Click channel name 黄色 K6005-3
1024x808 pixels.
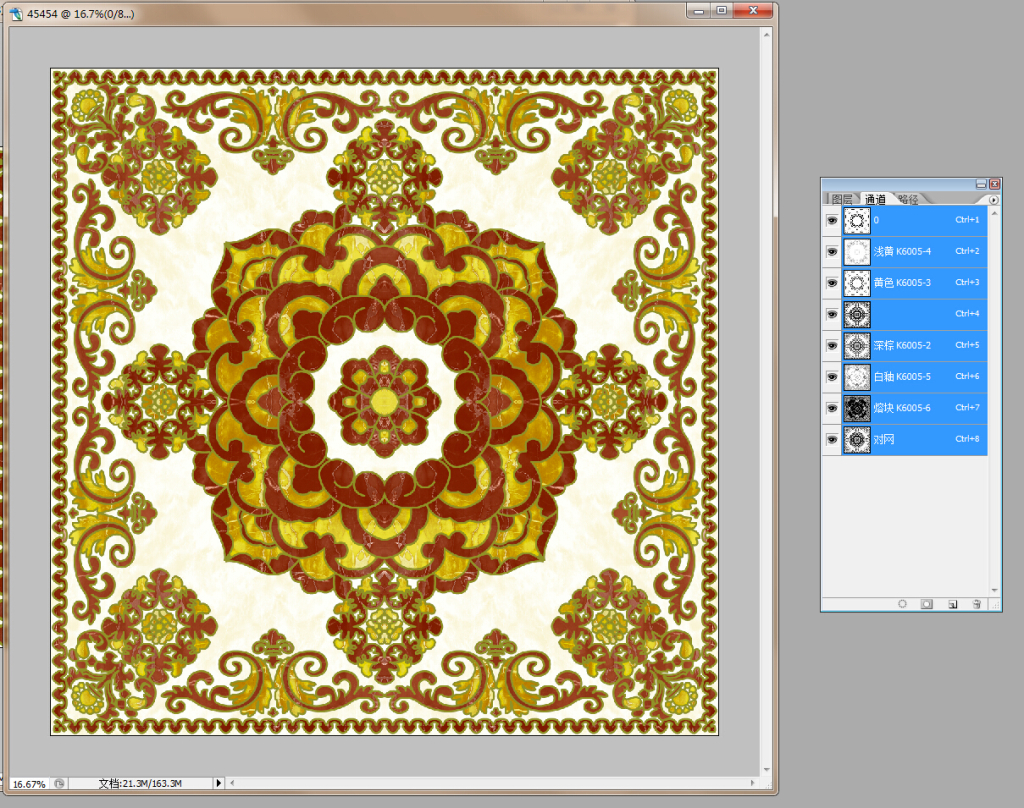[x=903, y=283]
